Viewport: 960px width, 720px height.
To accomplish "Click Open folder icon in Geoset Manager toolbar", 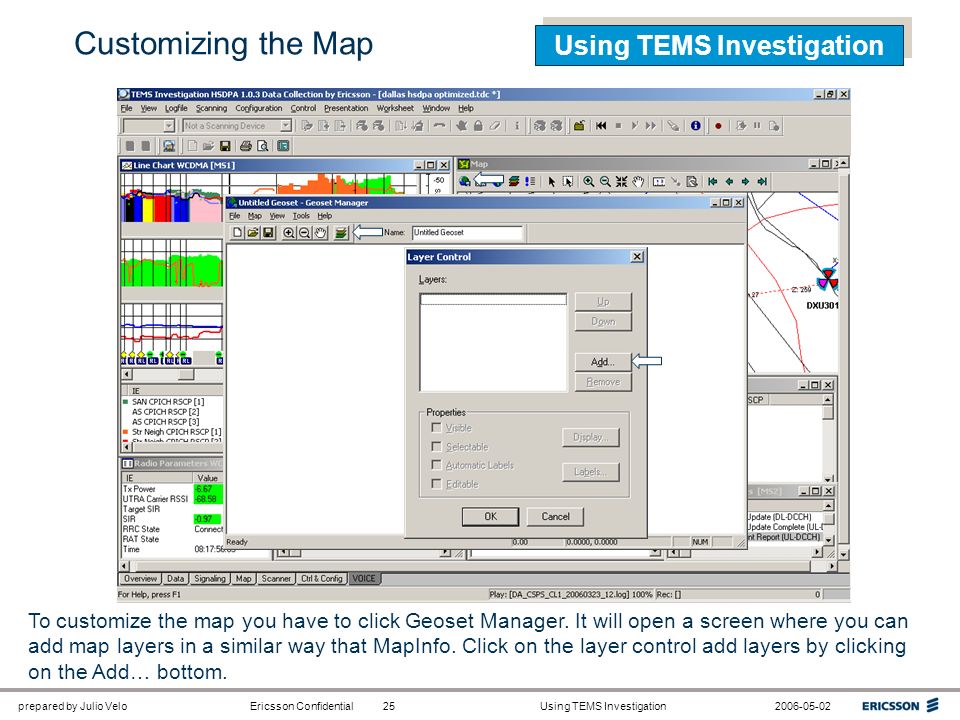I will tap(253, 233).
